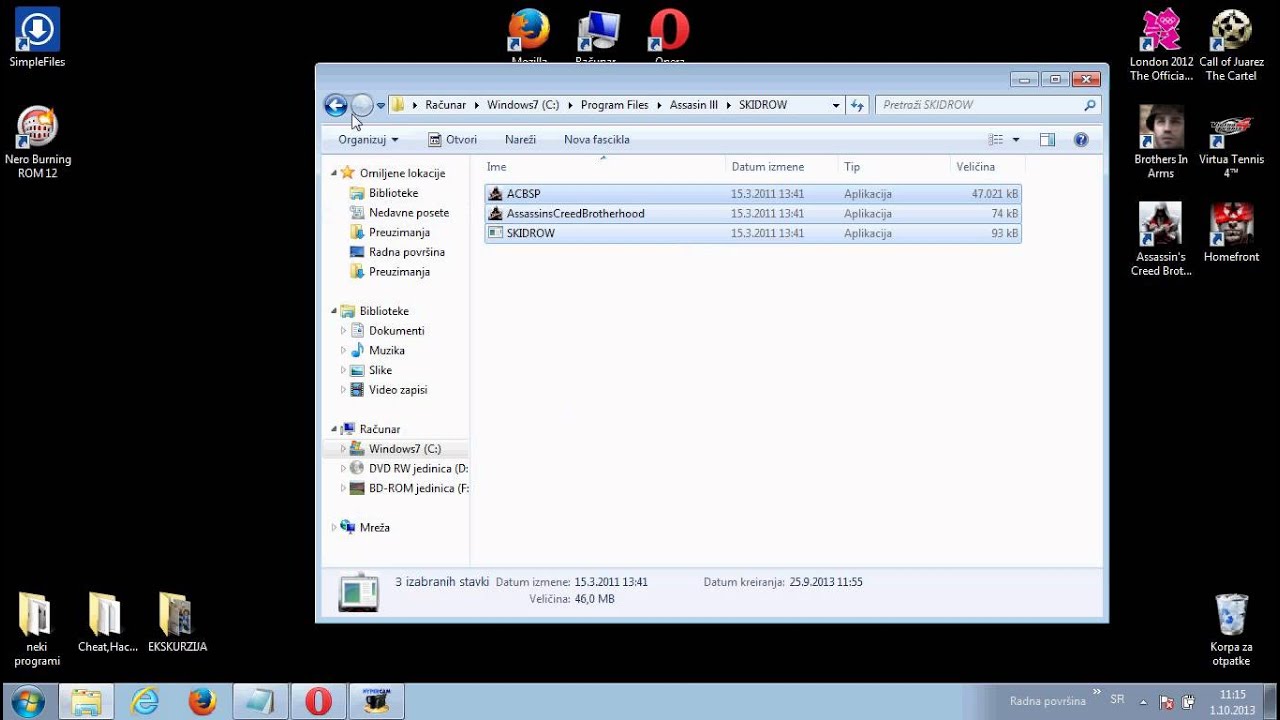Click the Forward navigation arrow in Explorer

[362, 105]
